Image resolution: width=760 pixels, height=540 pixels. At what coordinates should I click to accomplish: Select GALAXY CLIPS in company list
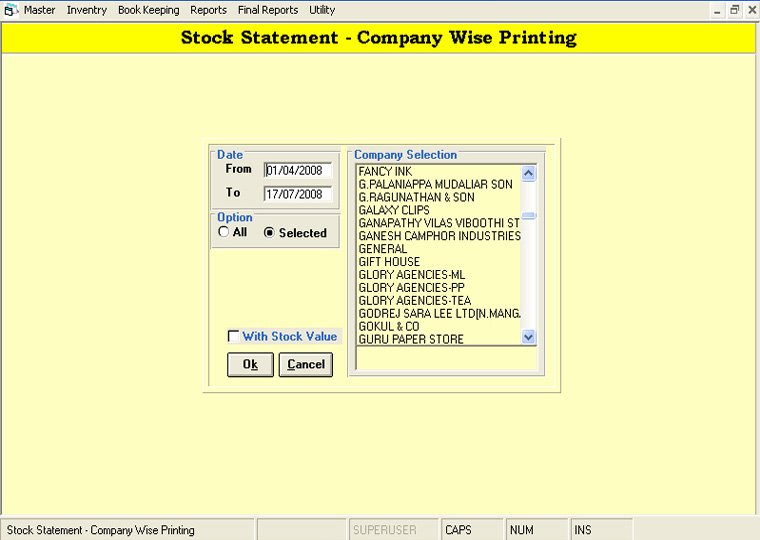pos(394,210)
